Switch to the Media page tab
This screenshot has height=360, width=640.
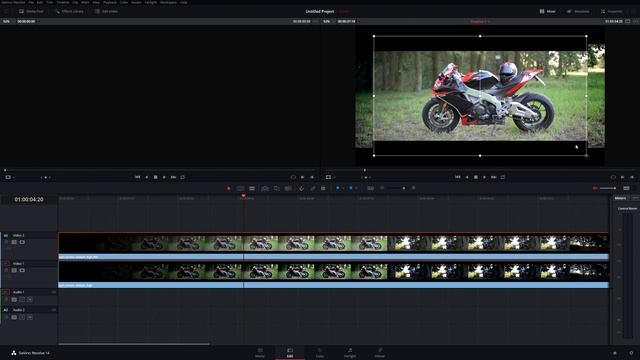(260, 353)
